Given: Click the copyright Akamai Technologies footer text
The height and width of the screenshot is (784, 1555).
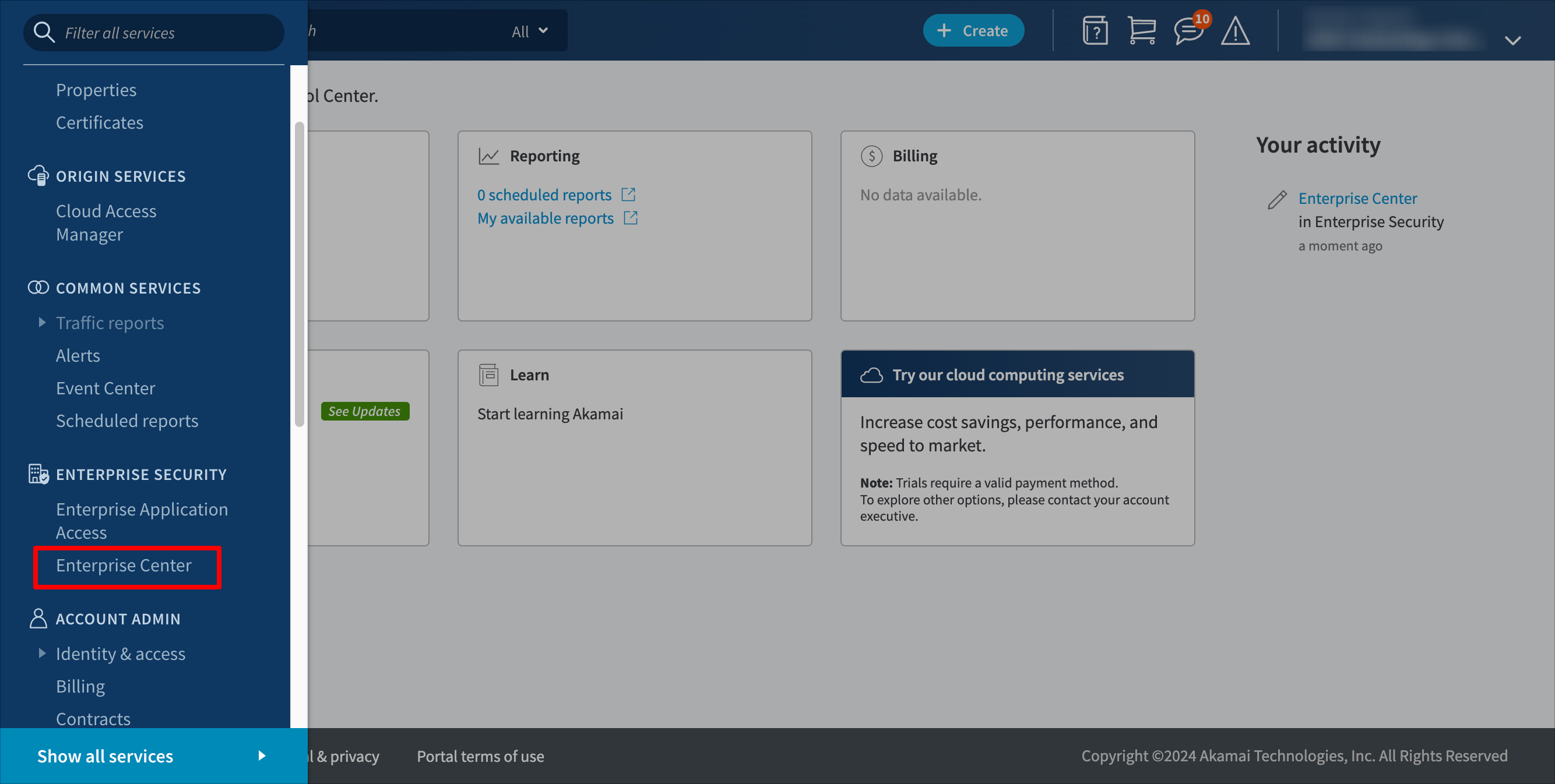Looking at the screenshot, I should click(x=1294, y=755).
